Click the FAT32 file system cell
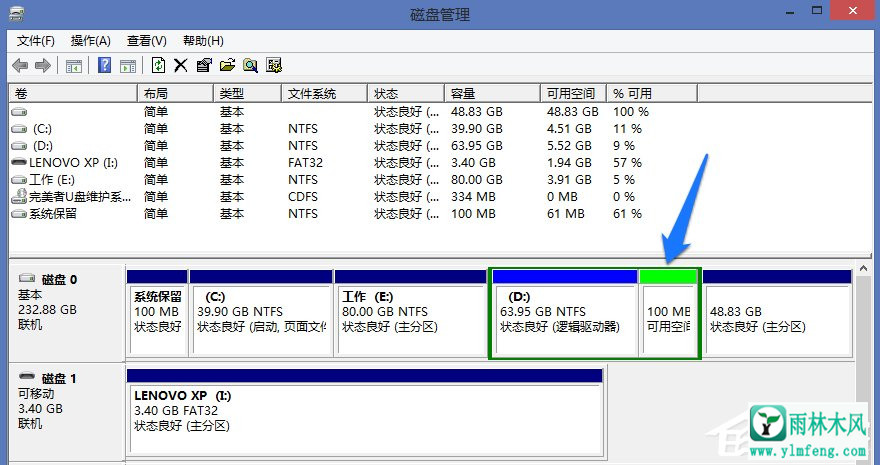Image resolution: width=880 pixels, height=465 pixels. tap(305, 163)
